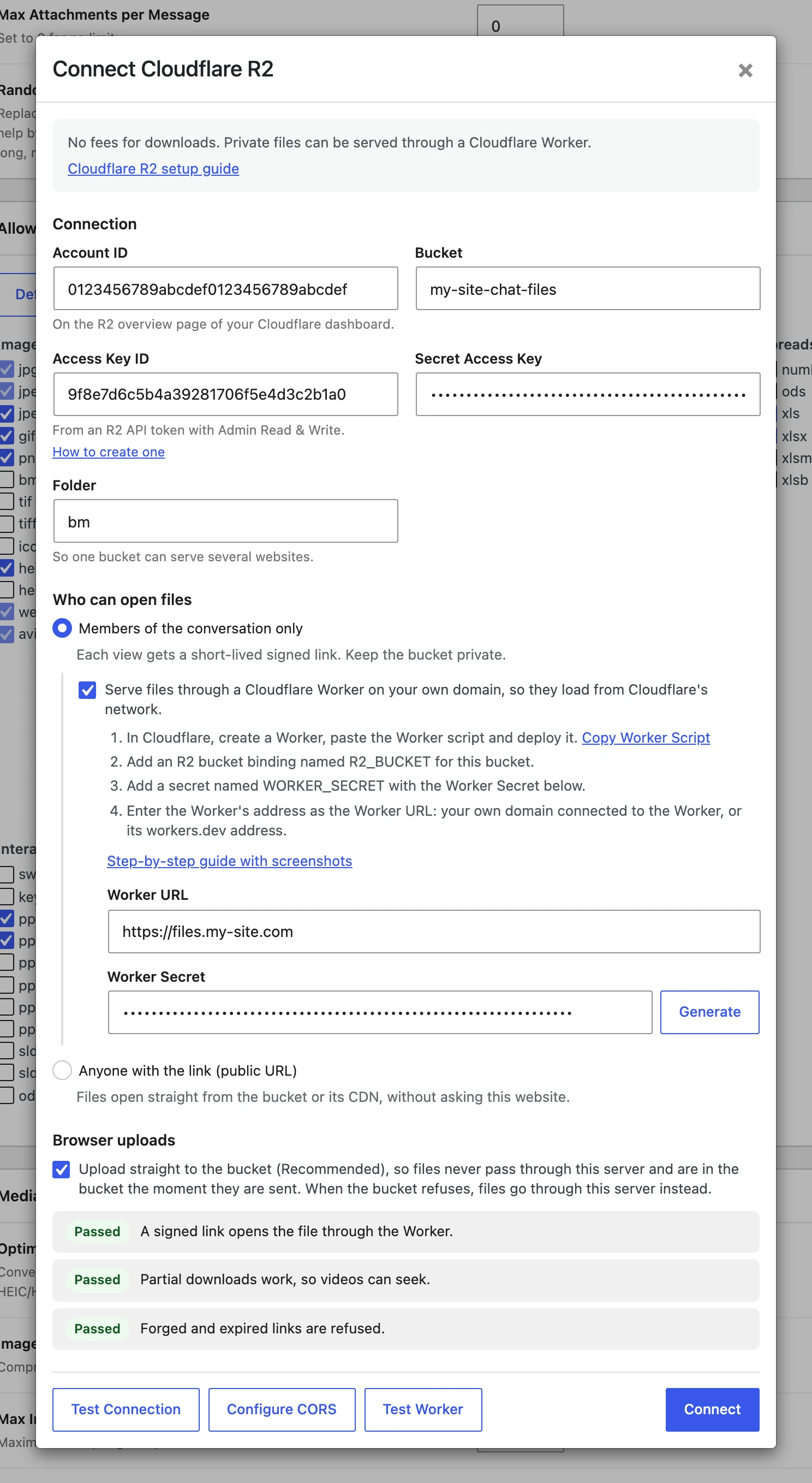
Task: Open the Cloudflare R2 setup guide link
Action: (153, 169)
